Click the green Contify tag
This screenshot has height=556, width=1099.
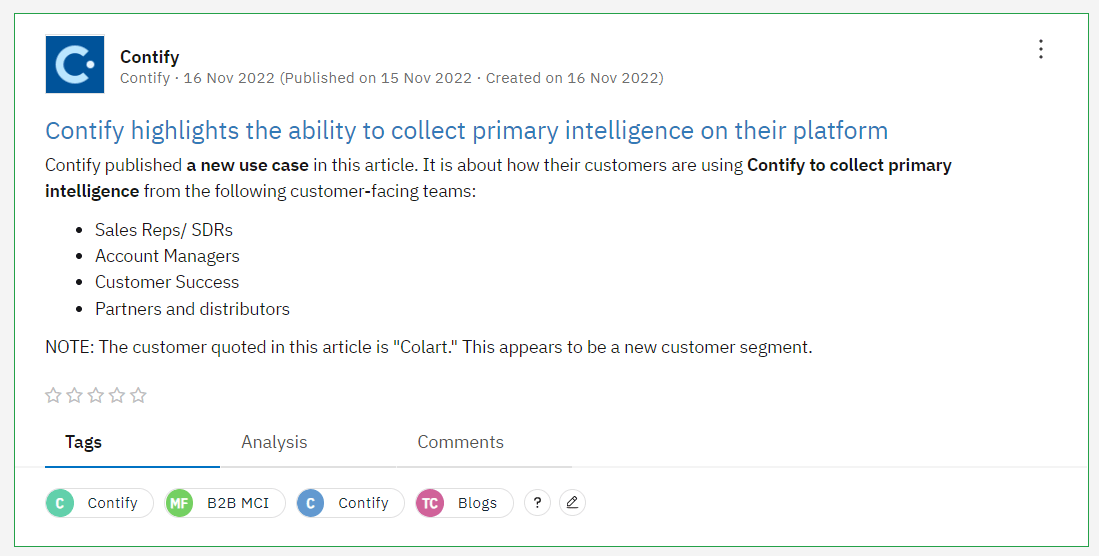(x=100, y=503)
